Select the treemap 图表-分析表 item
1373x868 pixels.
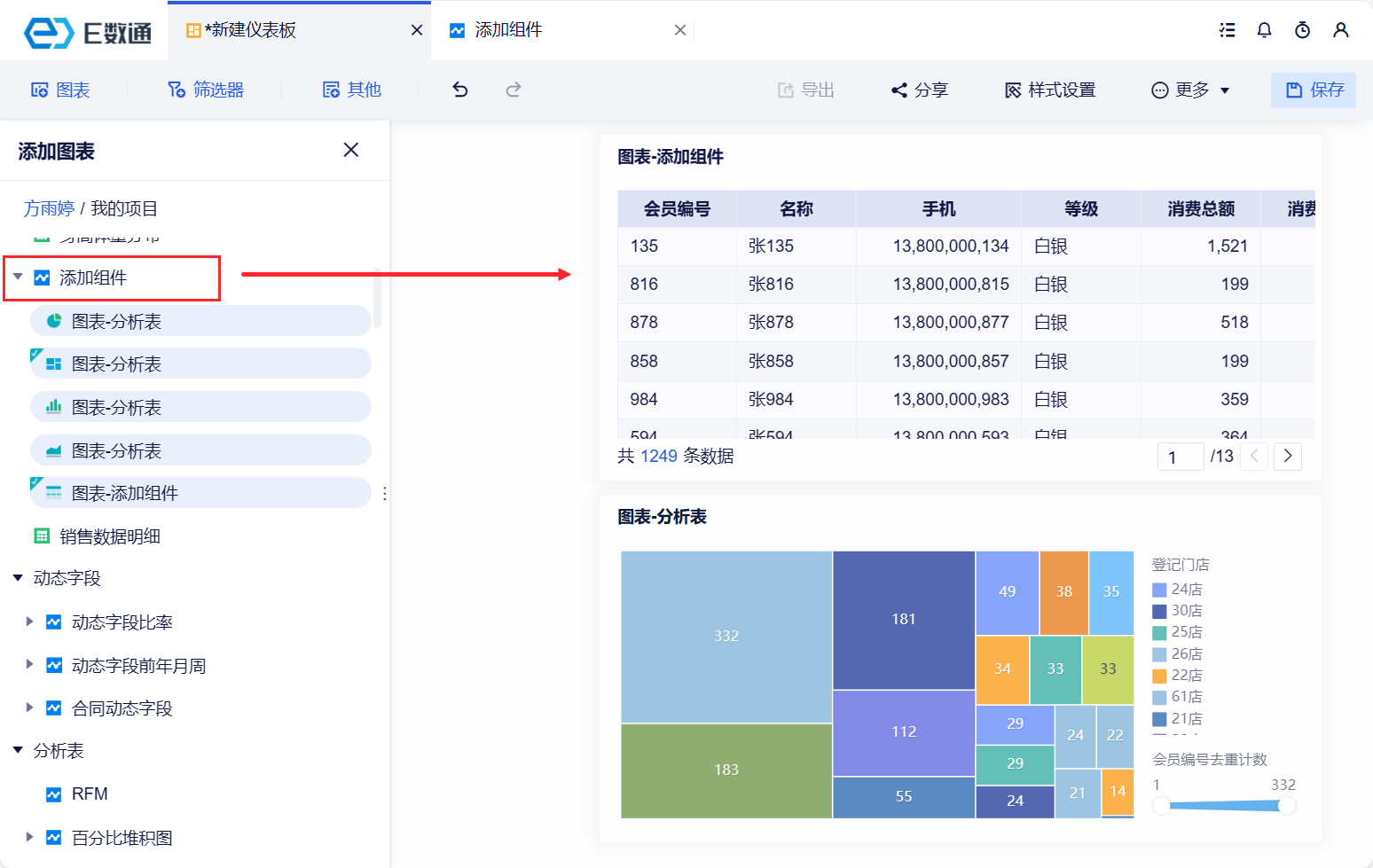200,364
